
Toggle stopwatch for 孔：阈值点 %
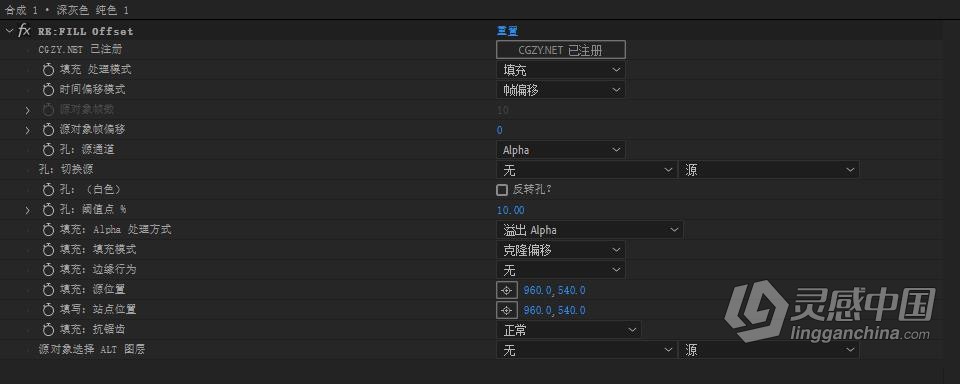coord(48,210)
